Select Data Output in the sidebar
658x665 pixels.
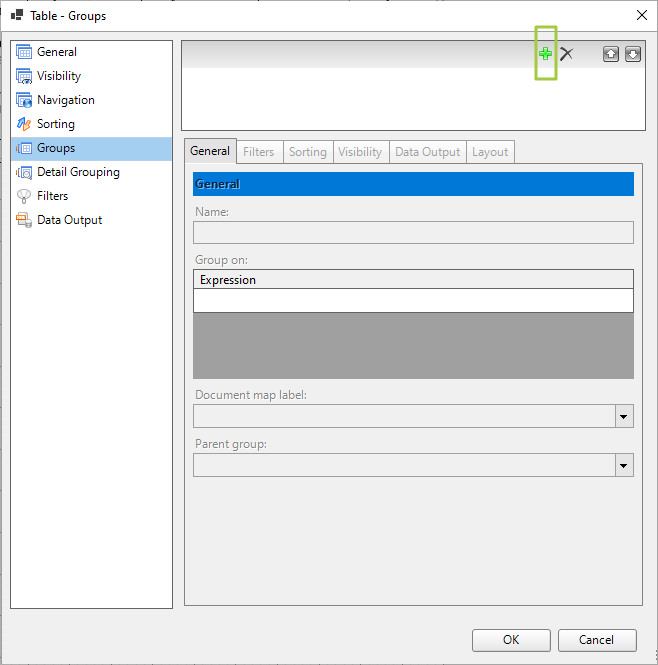click(69, 220)
